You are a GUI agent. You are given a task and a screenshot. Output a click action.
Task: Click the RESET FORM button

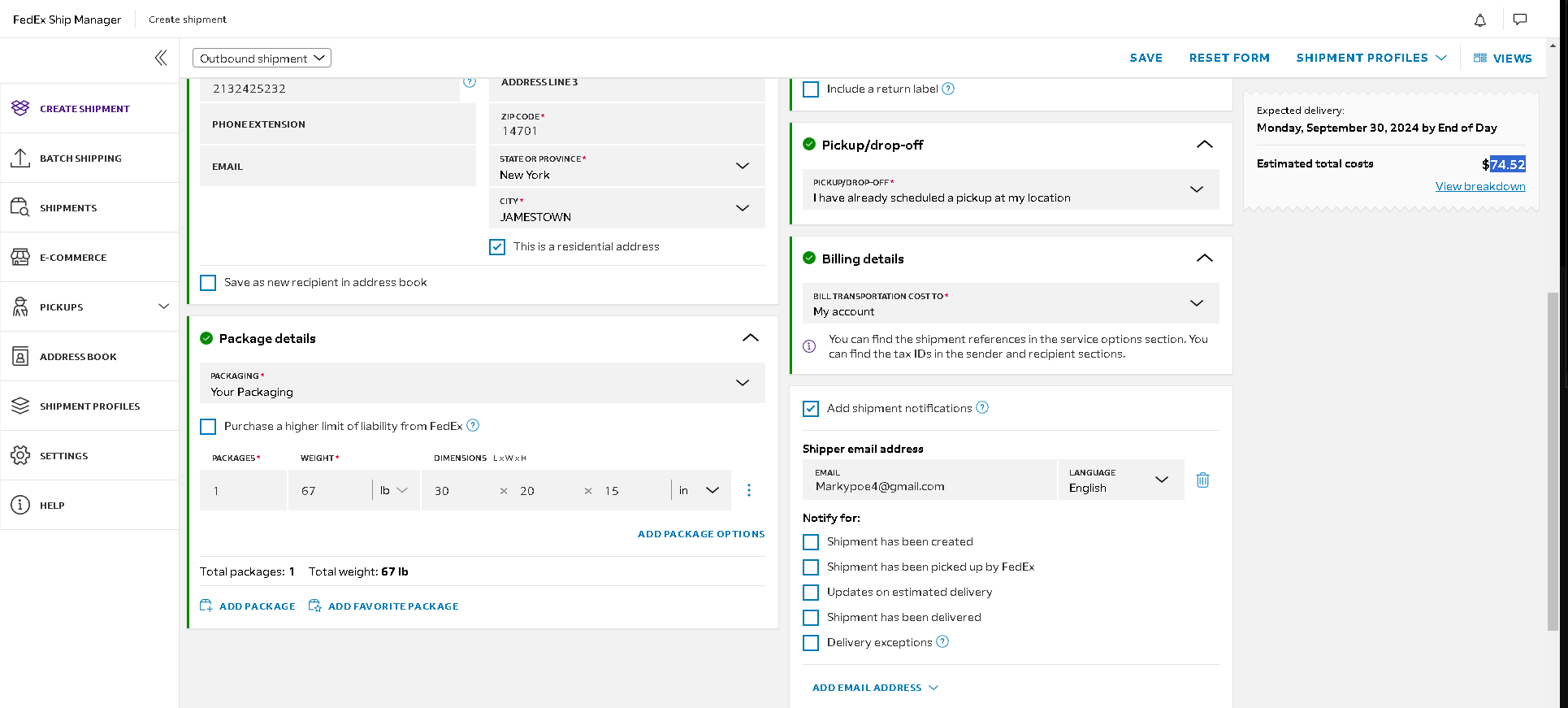(x=1229, y=58)
